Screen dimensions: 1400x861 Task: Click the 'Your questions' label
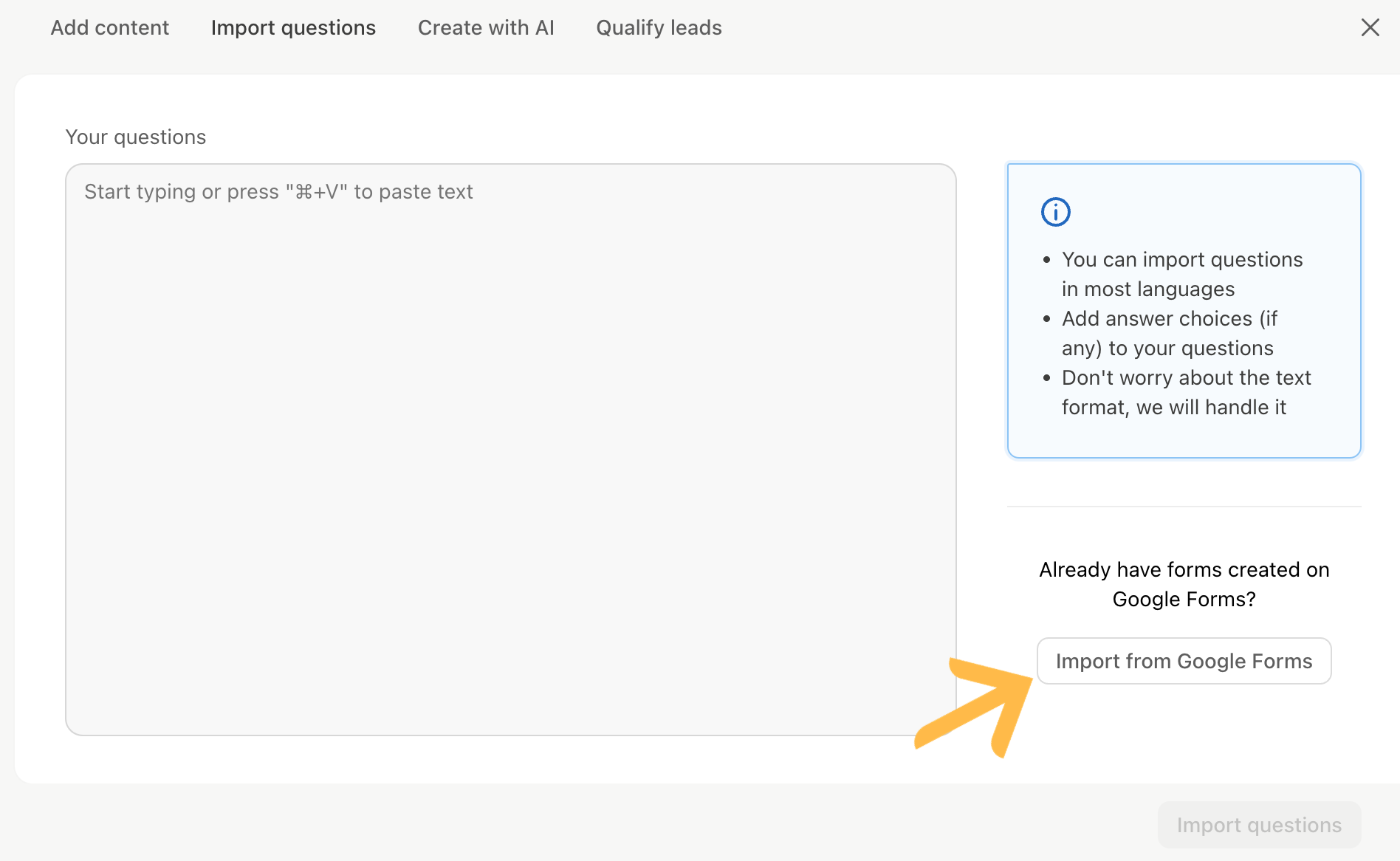click(x=136, y=137)
